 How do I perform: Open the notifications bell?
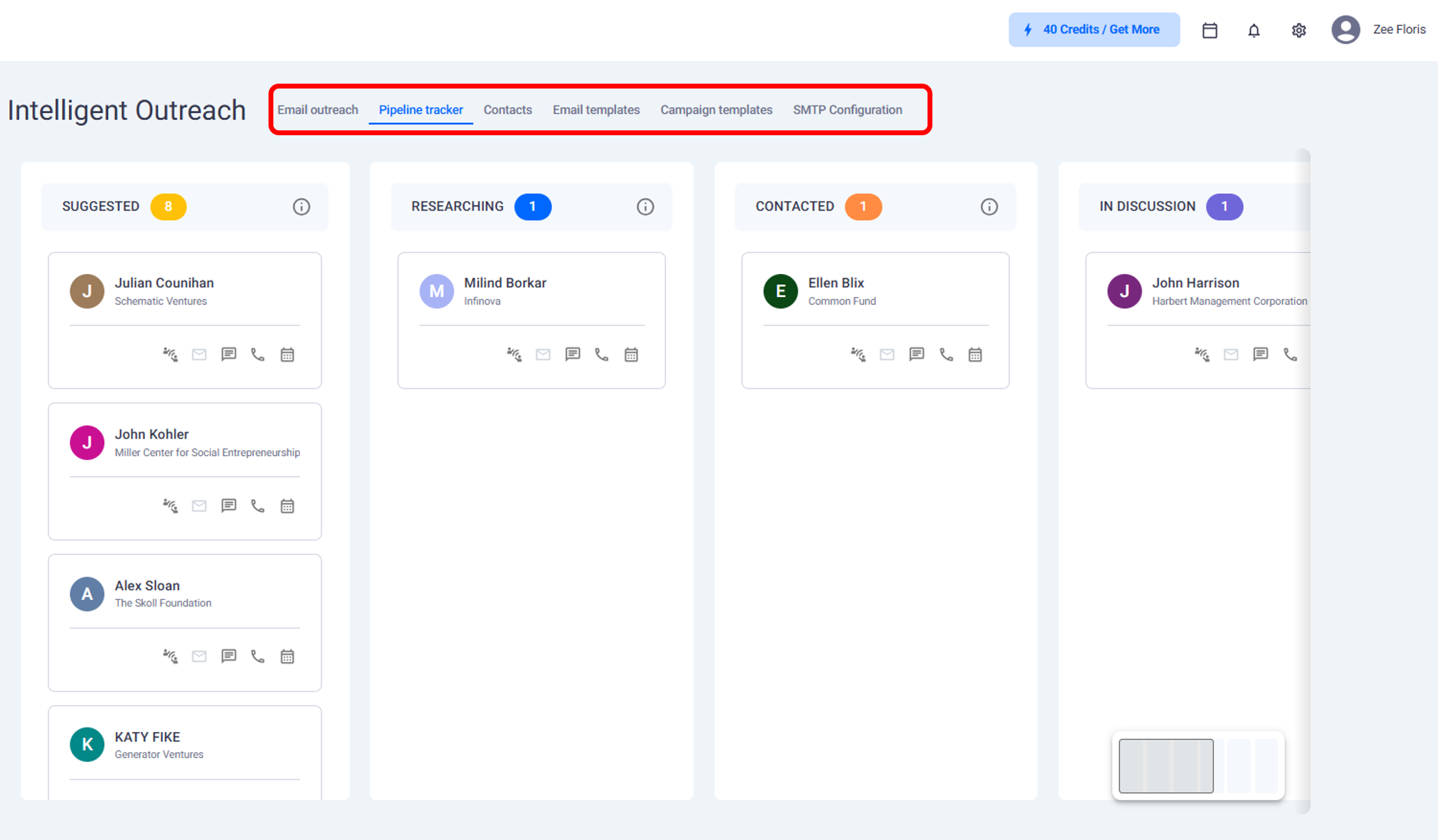tap(1254, 30)
